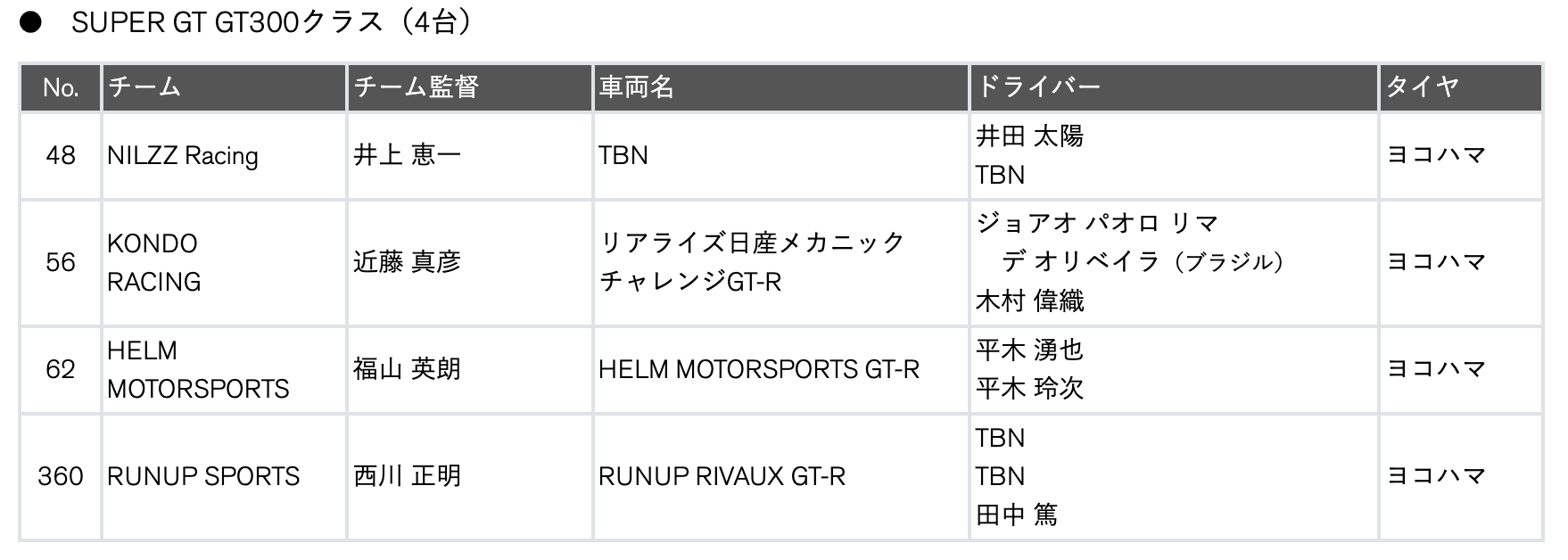The width and height of the screenshot is (1568, 560).
Task: Click the チーム column header
Action: (x=144, y=87)
